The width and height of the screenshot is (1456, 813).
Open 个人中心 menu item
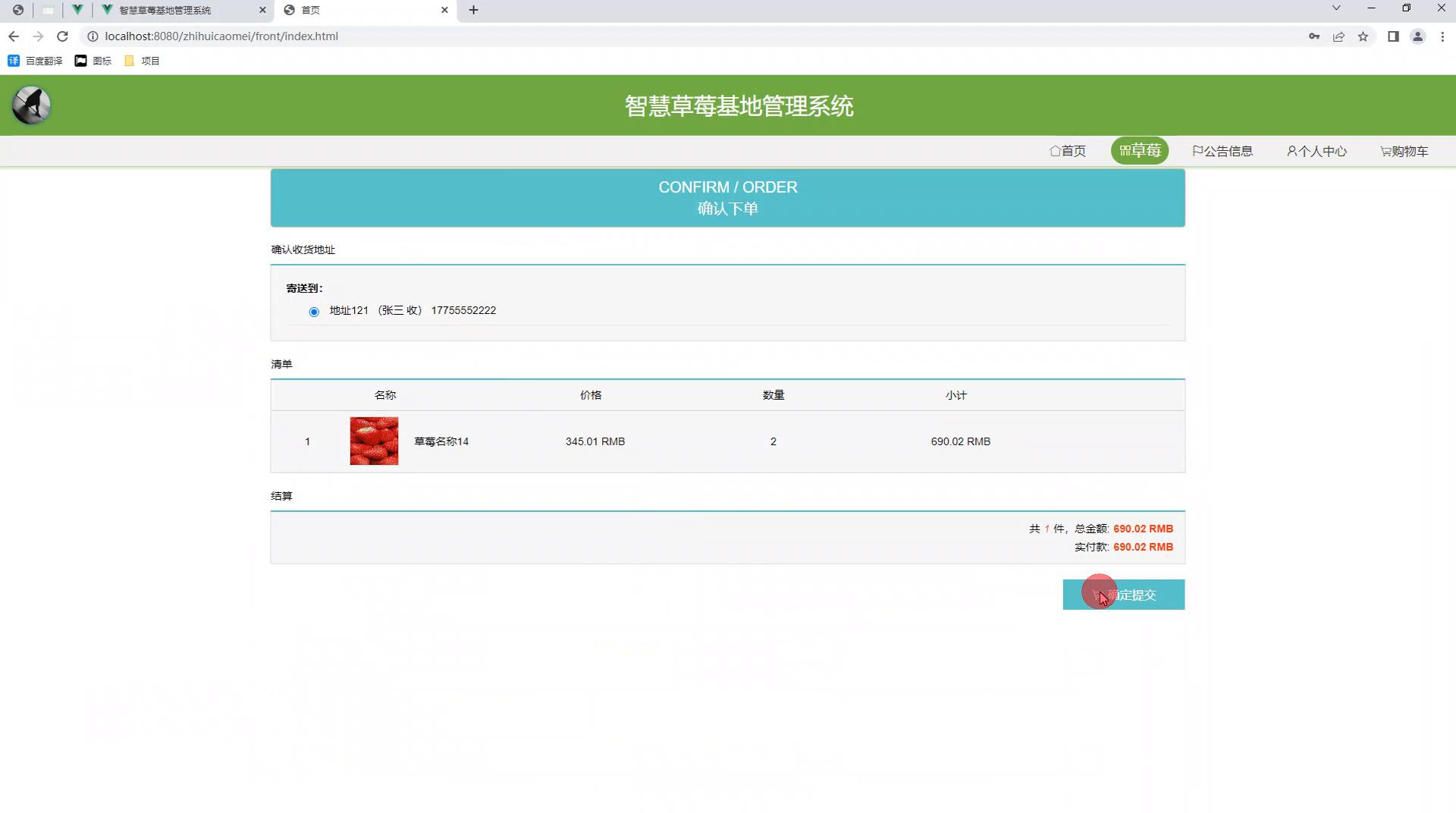point(1316,151)
